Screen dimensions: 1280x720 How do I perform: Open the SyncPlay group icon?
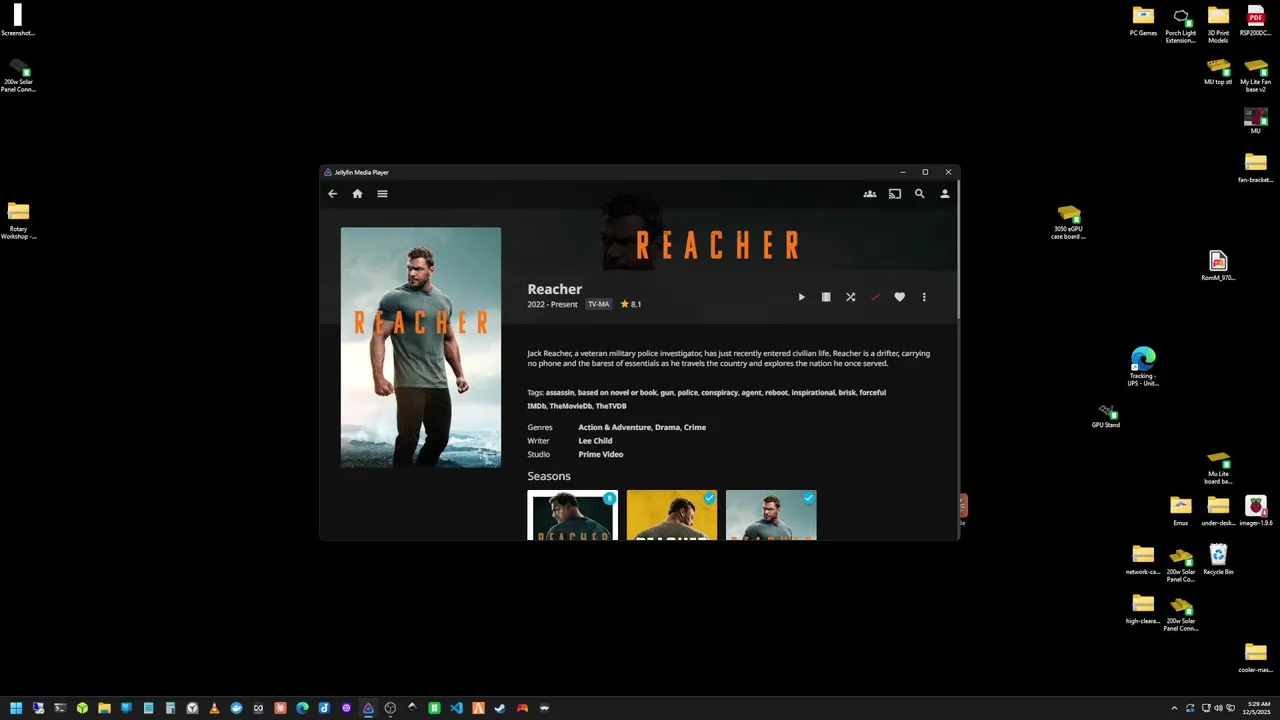tap(870, 194)
